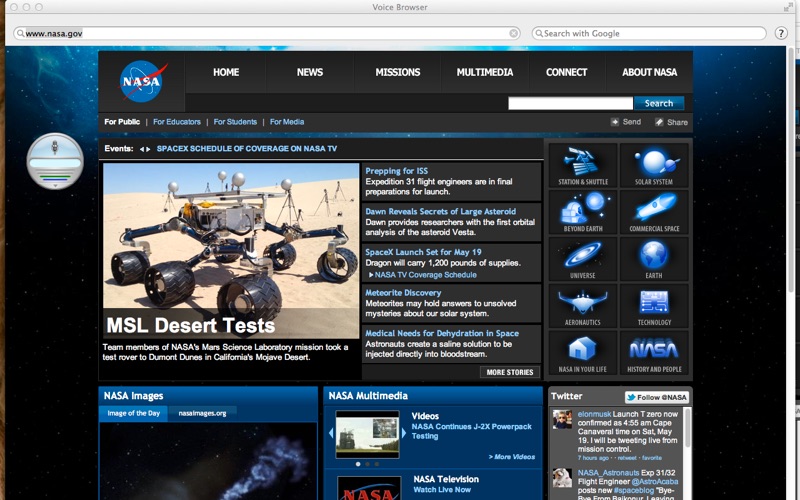Open the NASA In Your Life icon

[583, 353]
